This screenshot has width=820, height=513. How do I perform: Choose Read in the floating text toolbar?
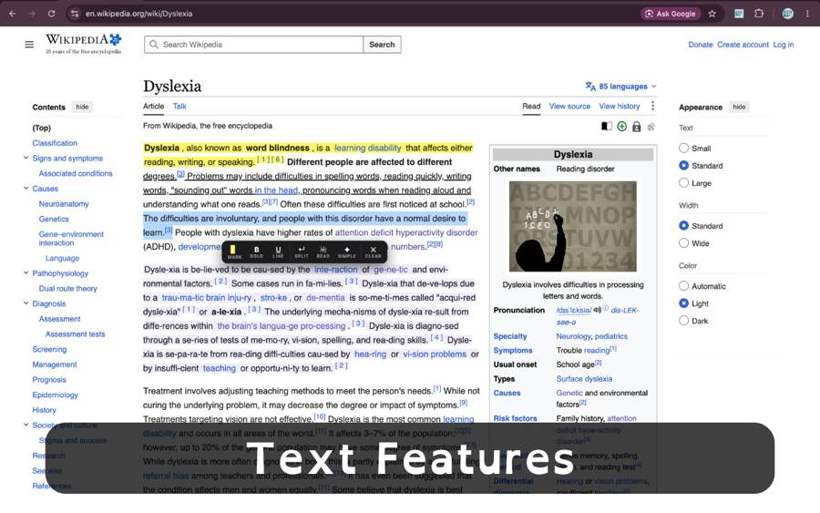click(323, 252)
